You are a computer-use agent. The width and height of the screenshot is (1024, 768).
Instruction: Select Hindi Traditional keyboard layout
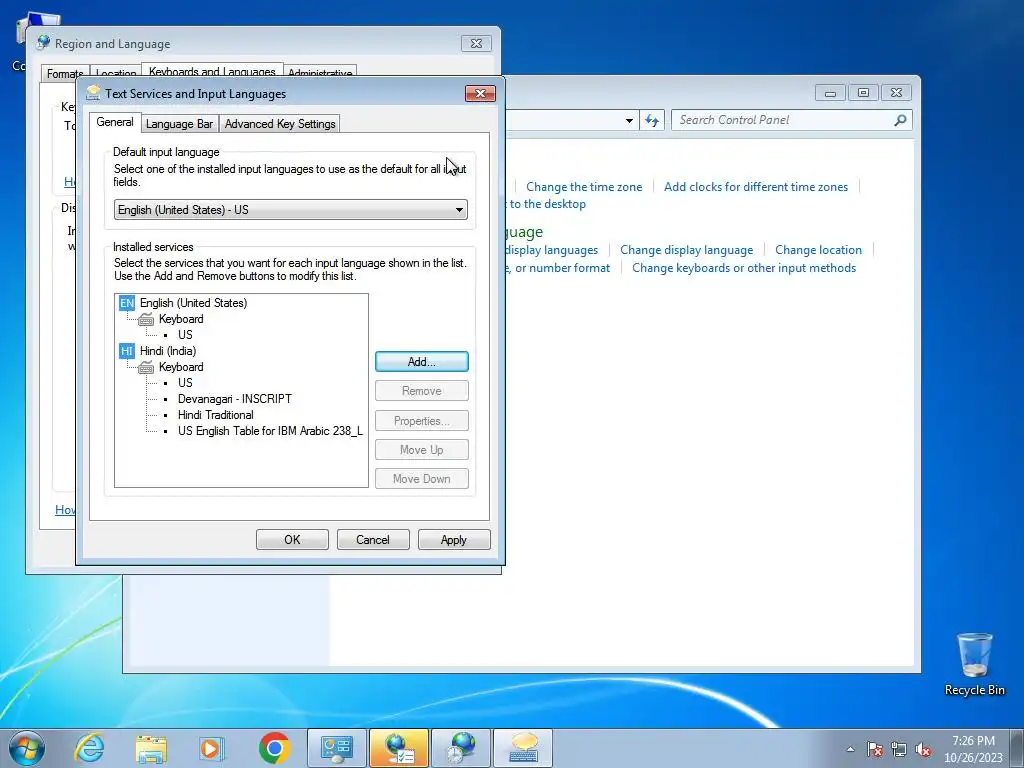tap(216, 415)
